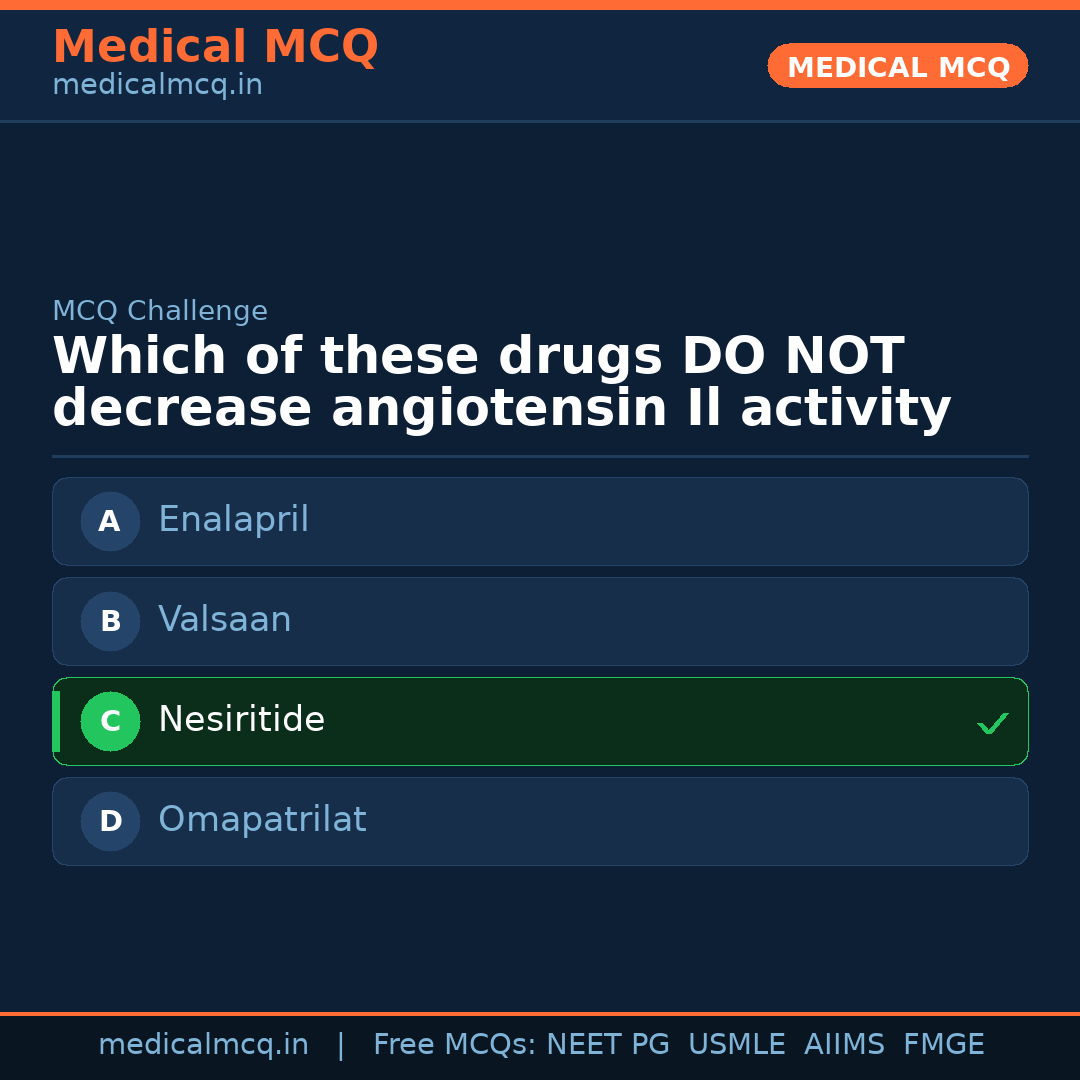Click the USMLE footer label

736,1045
